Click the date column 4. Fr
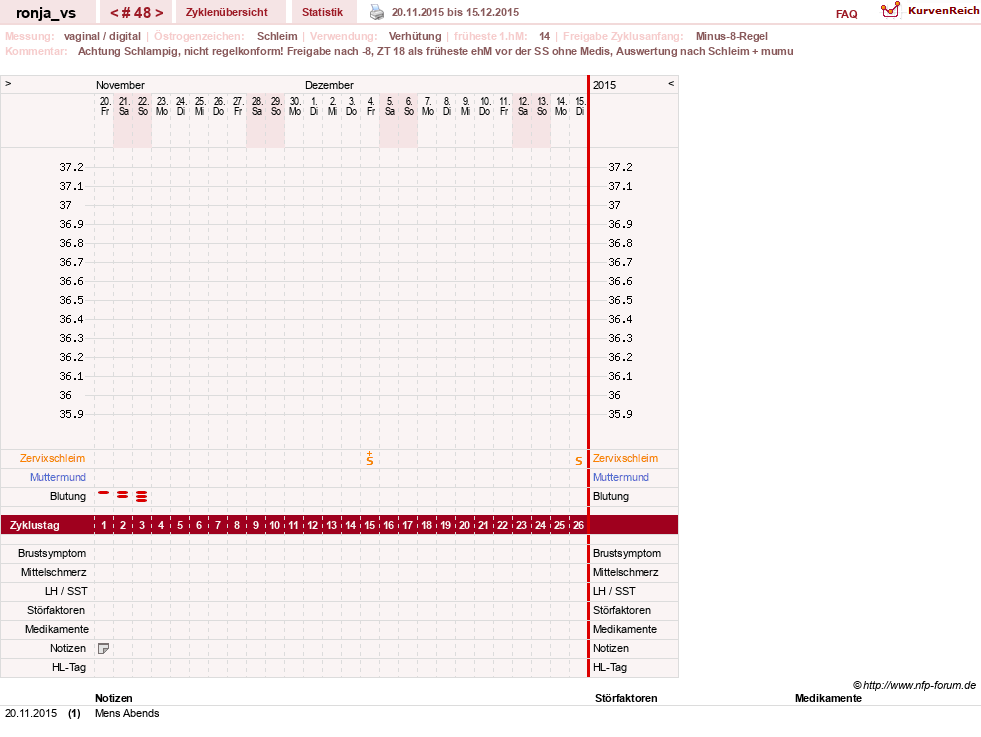981x737 pixels. (x=370, y=106)
